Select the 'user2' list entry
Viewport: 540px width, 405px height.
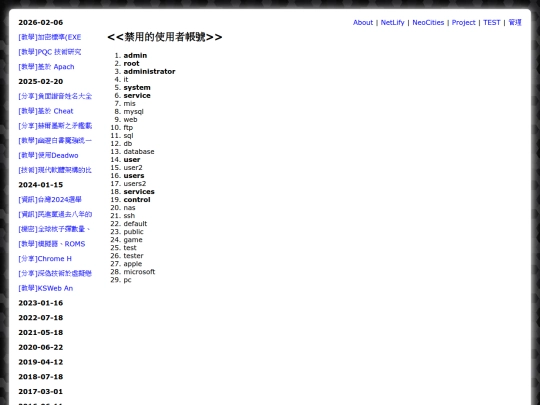133,168
